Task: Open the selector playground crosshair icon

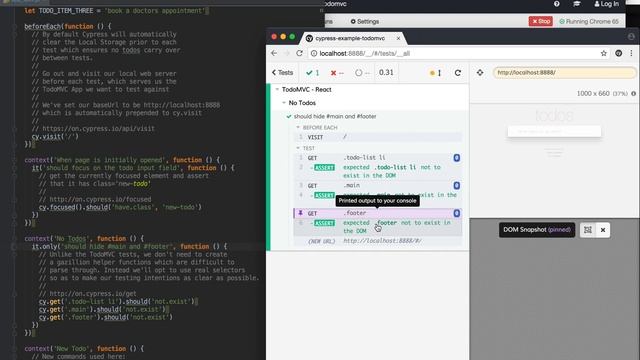Action: (480, 73)
